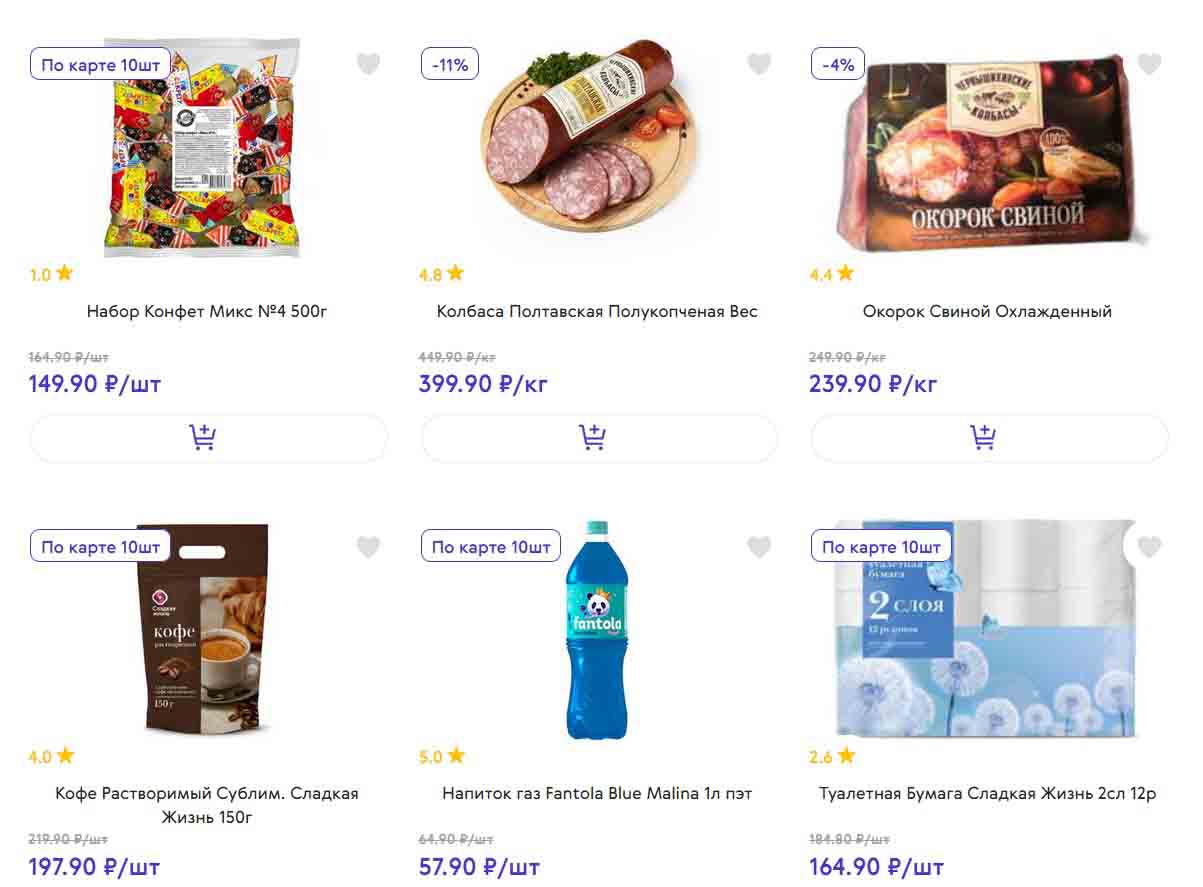This screenshot has height=887, width=1203.
Task: Open Набор Конфет Микс №4 500г link
Action: pos(207,311)
